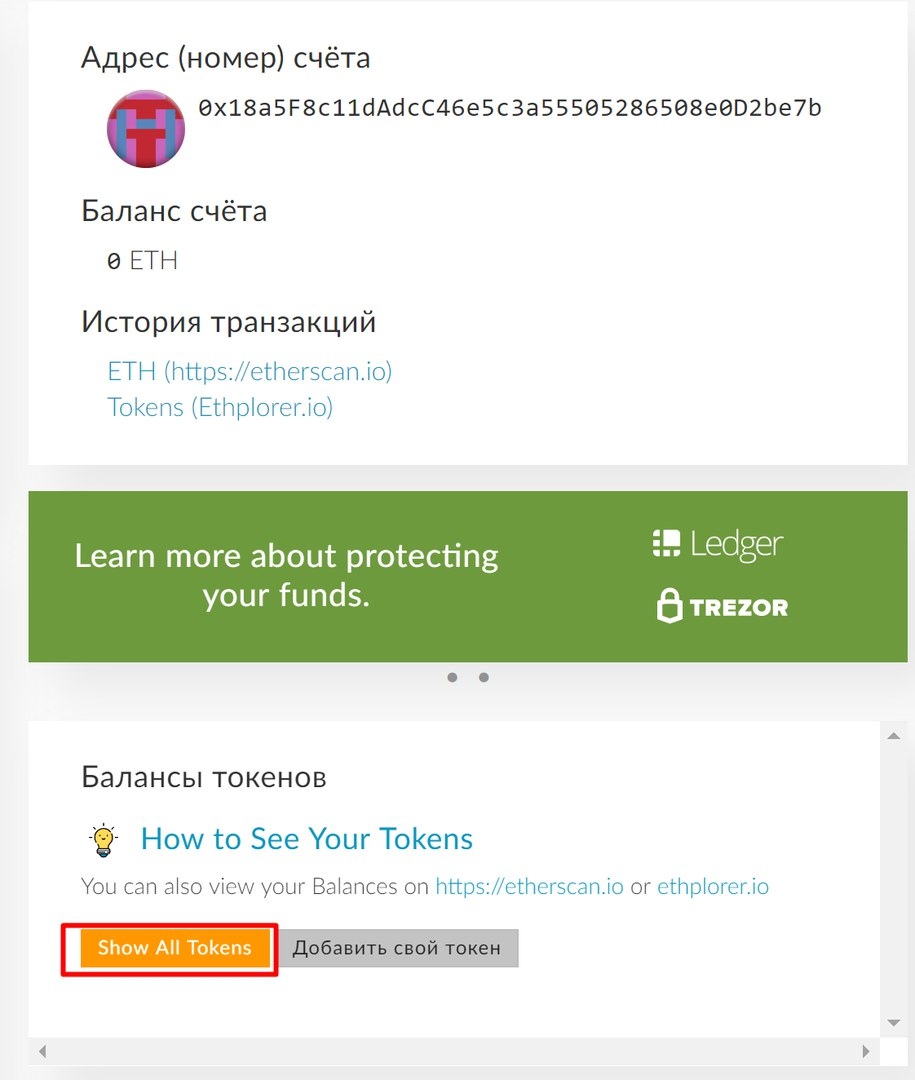Click the left horizontal scroll arrow
The height and width of the screenshot is (1080, 915).
click(41, 1052)
